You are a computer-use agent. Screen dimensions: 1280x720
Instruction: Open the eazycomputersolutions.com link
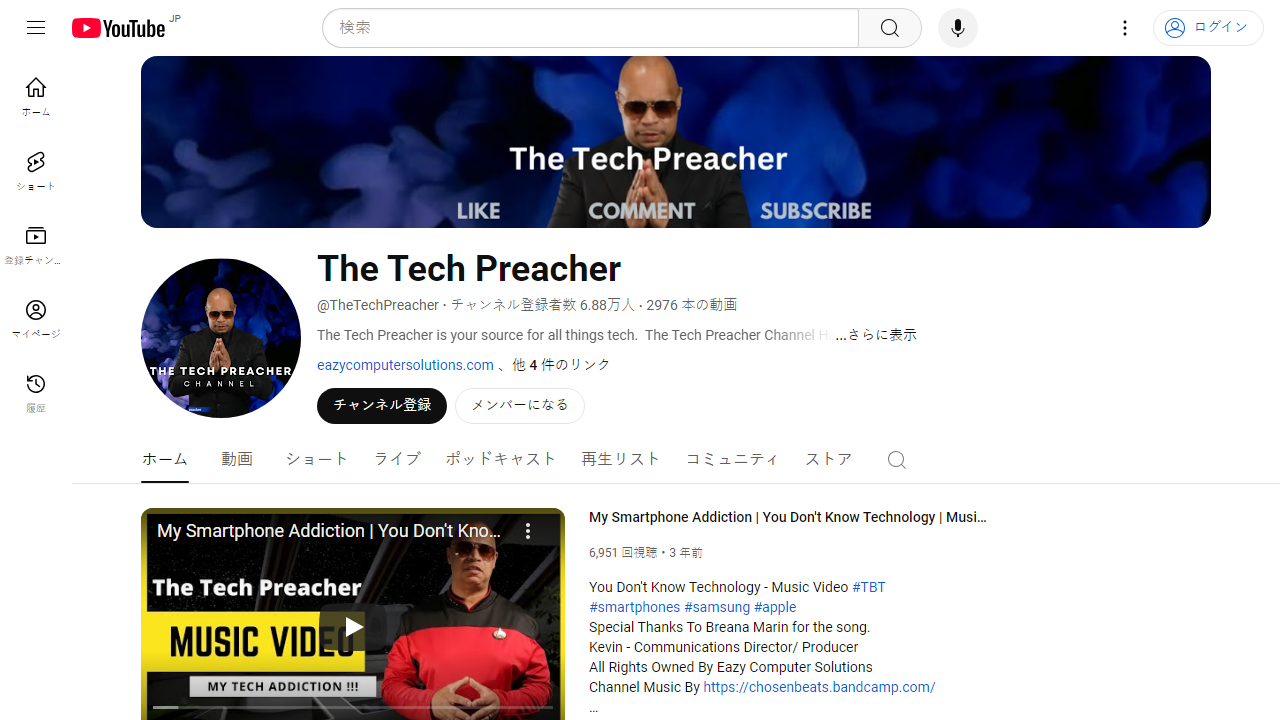405,365
